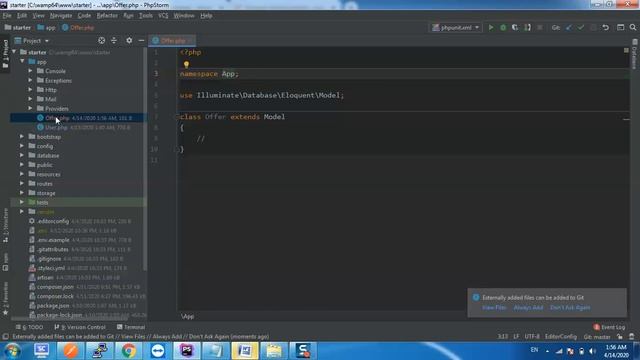Expand the Console folder
The width and height of the screenshot is (640, 360).
click(x=30, y=71)
